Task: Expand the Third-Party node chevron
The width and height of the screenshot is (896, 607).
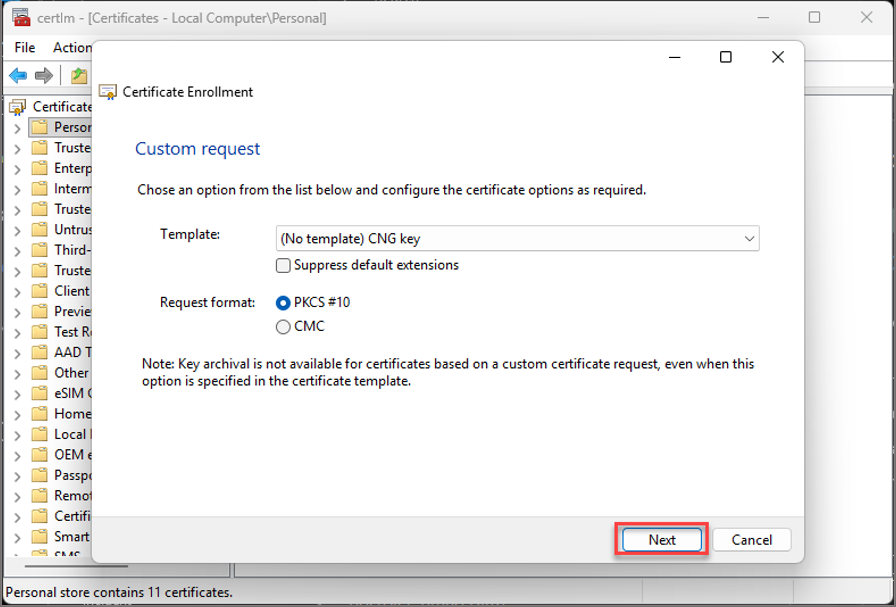Action: coord(17,251)
